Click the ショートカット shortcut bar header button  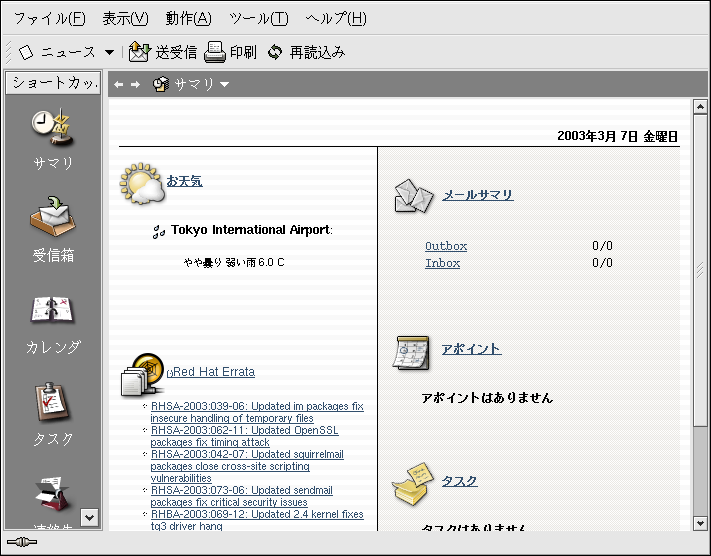(53, 83)
